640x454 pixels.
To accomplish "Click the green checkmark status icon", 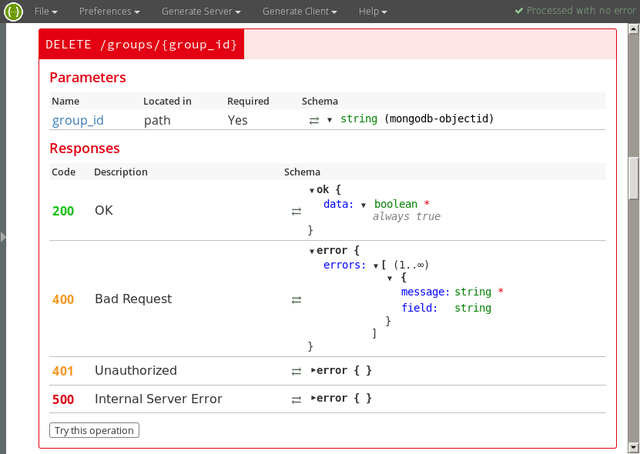I will [519, 11].
